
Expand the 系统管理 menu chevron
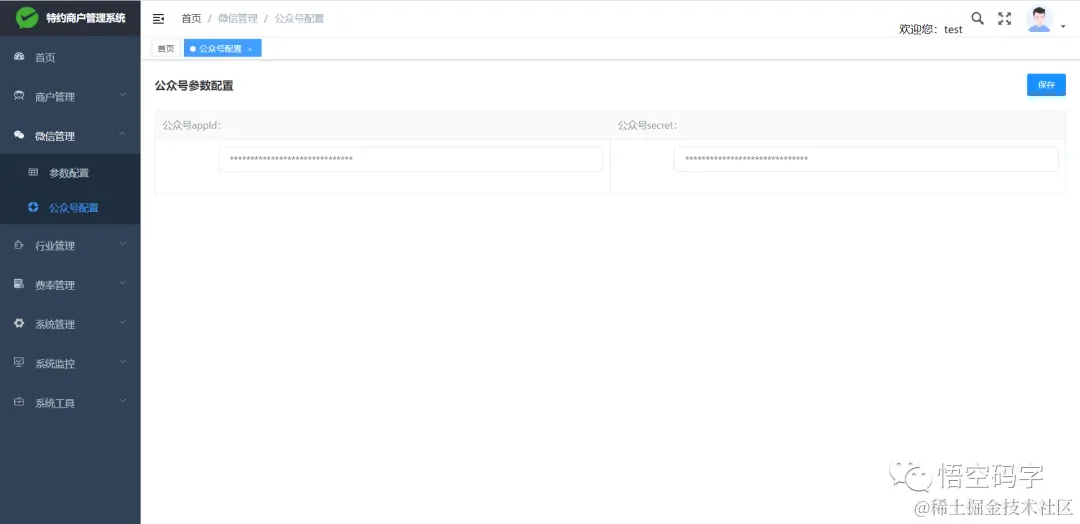coord(123,322)
